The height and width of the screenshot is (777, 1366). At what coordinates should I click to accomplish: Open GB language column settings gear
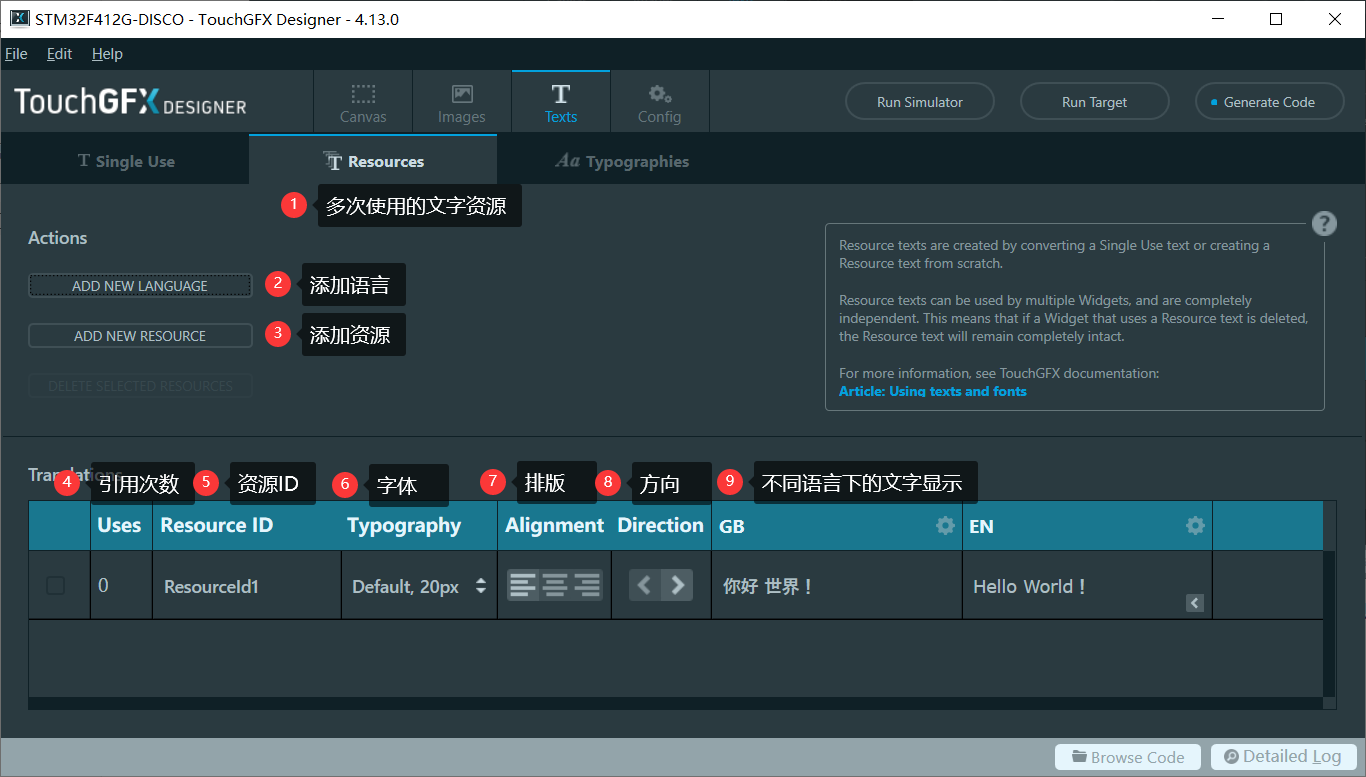[945, 525]
